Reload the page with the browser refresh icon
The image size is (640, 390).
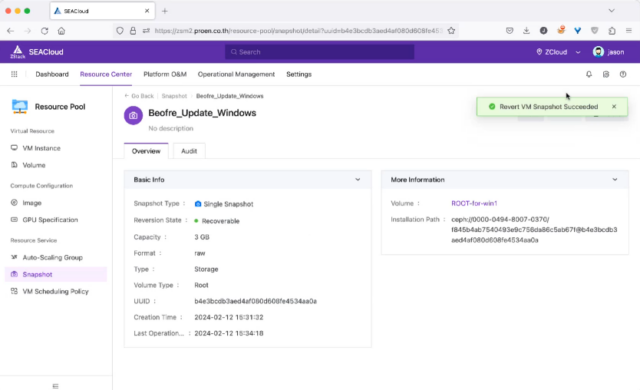tap(44, 31)
